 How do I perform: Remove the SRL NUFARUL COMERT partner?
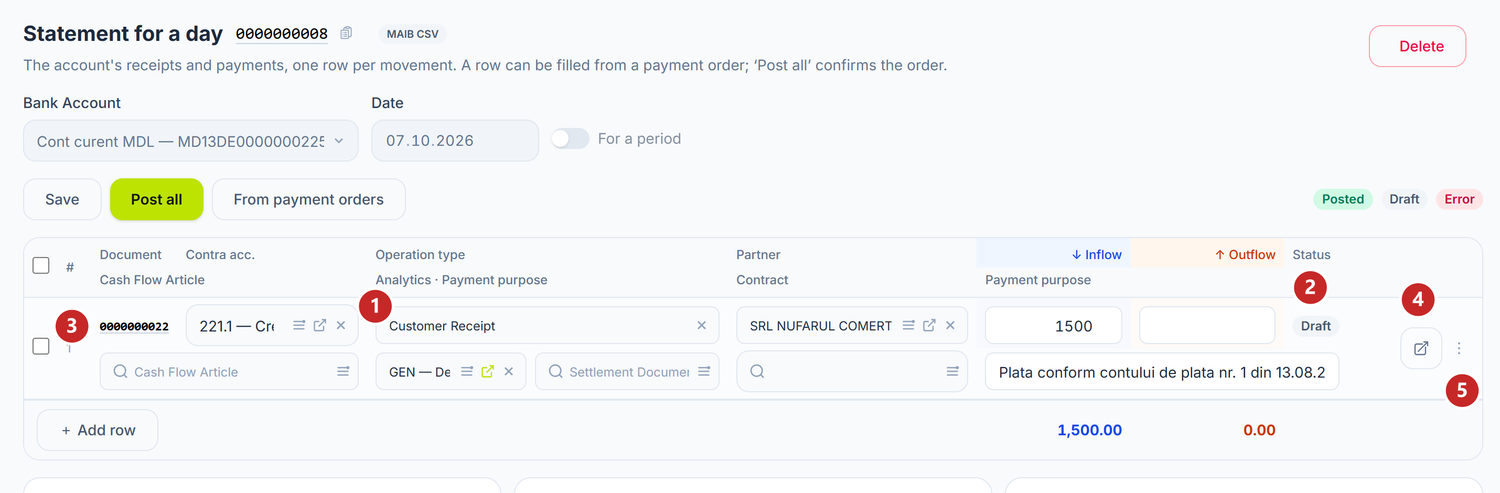pos(950,325)
